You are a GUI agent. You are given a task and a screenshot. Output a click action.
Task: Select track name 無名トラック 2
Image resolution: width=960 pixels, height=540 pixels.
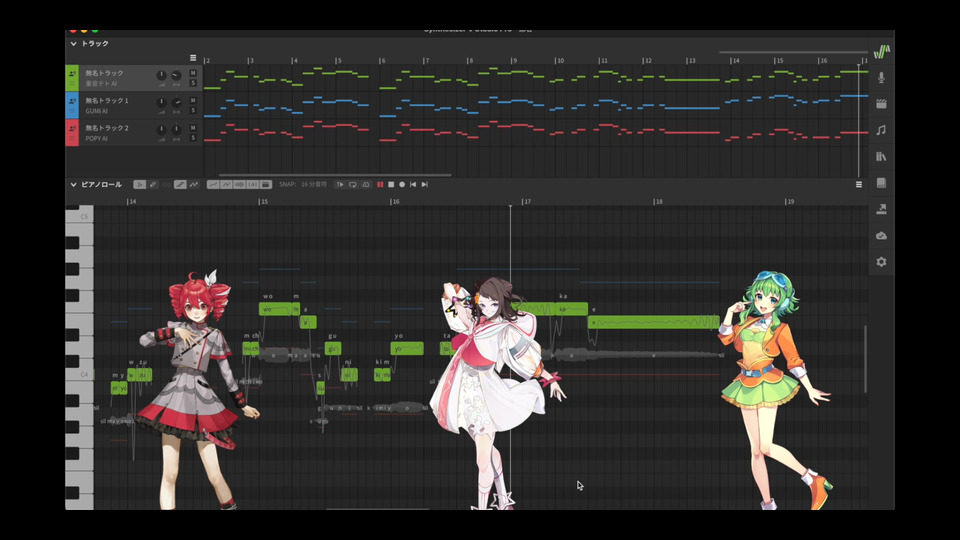(x=107, y=128)
